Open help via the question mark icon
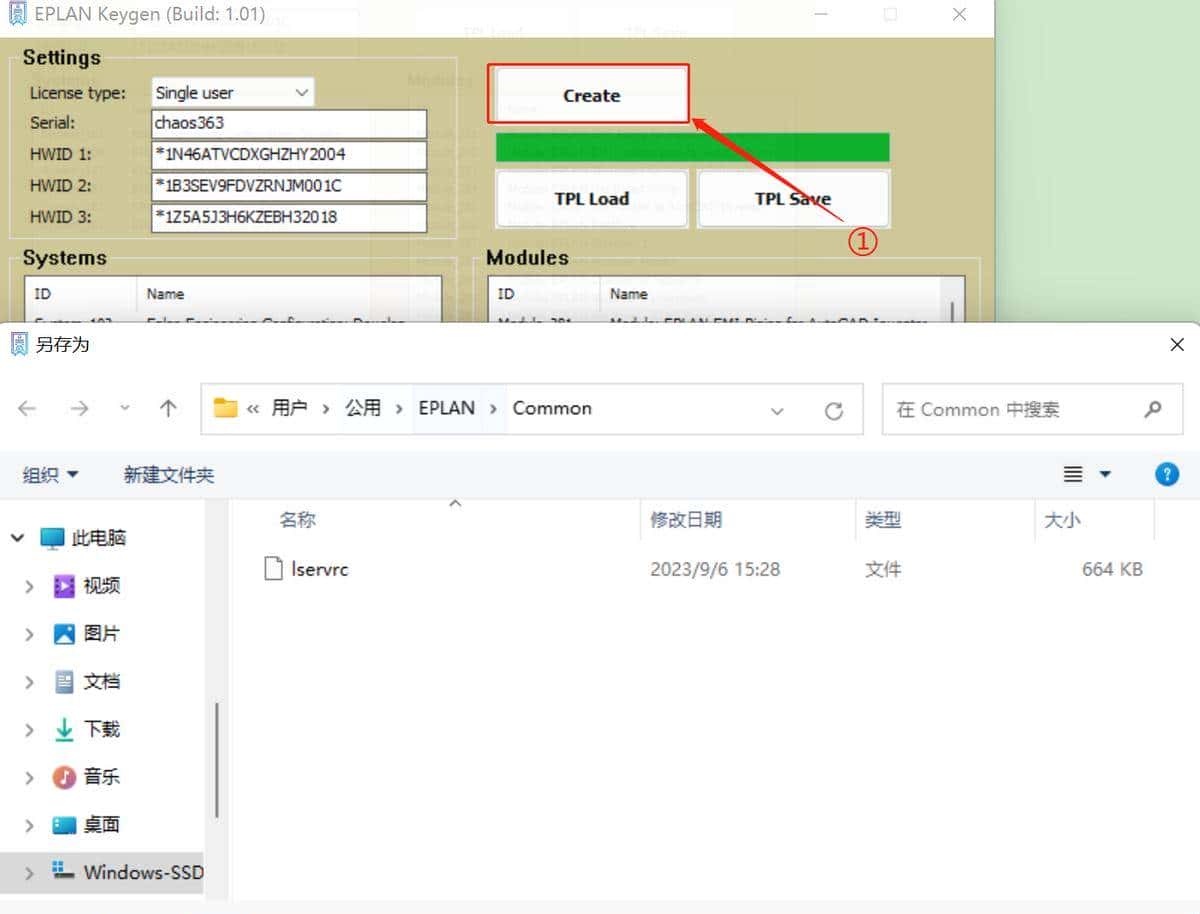 [x=1167, y=474]
